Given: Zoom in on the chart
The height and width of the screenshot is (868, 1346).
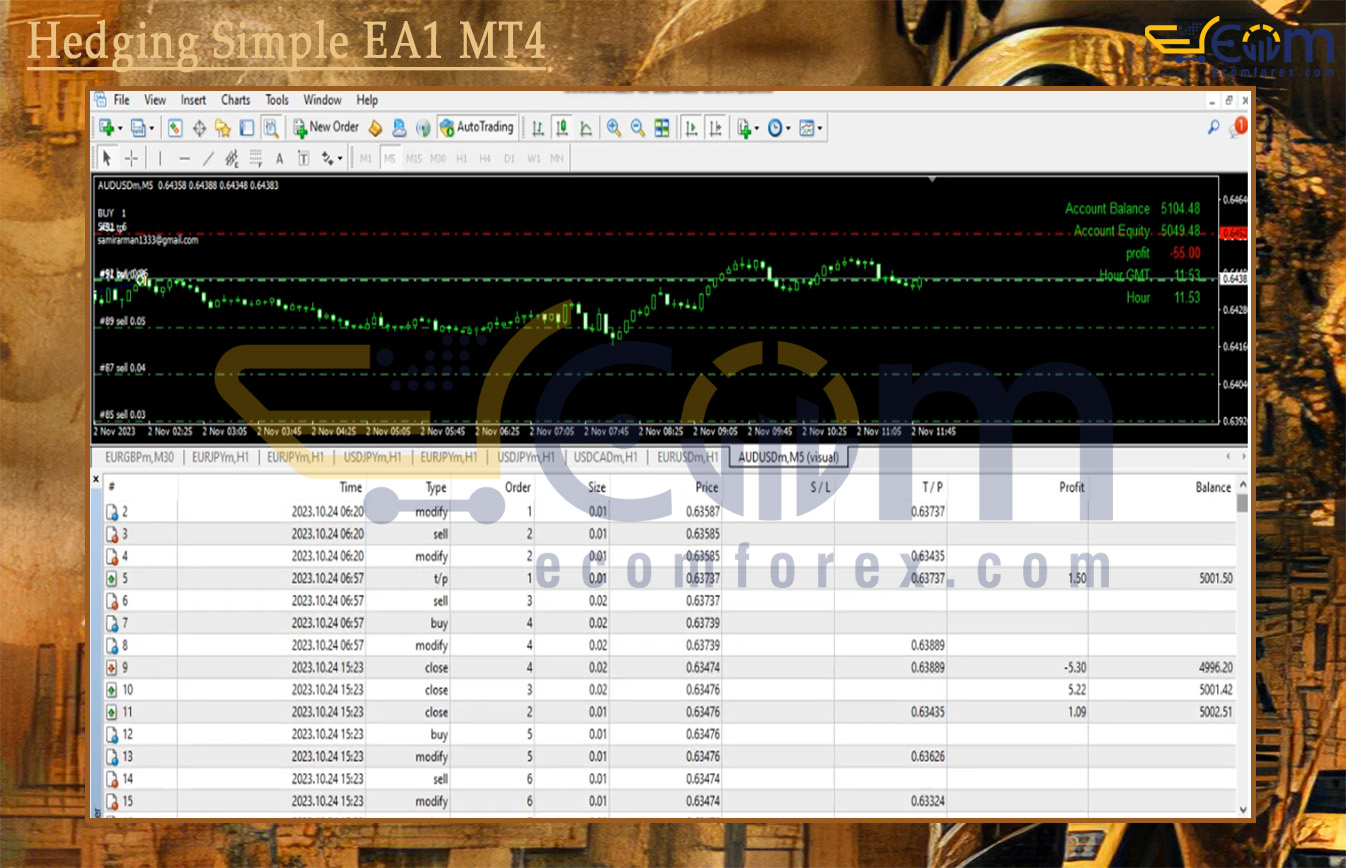Looking at the screenshot, I should pos(613,128).
